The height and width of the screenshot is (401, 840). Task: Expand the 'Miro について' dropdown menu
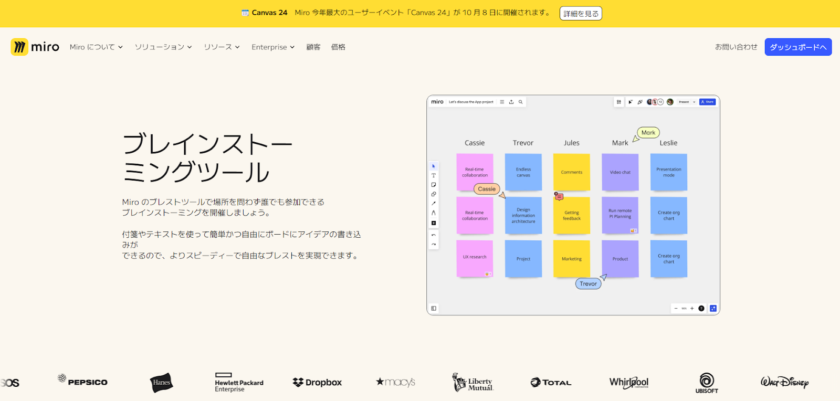pos(96,47)
